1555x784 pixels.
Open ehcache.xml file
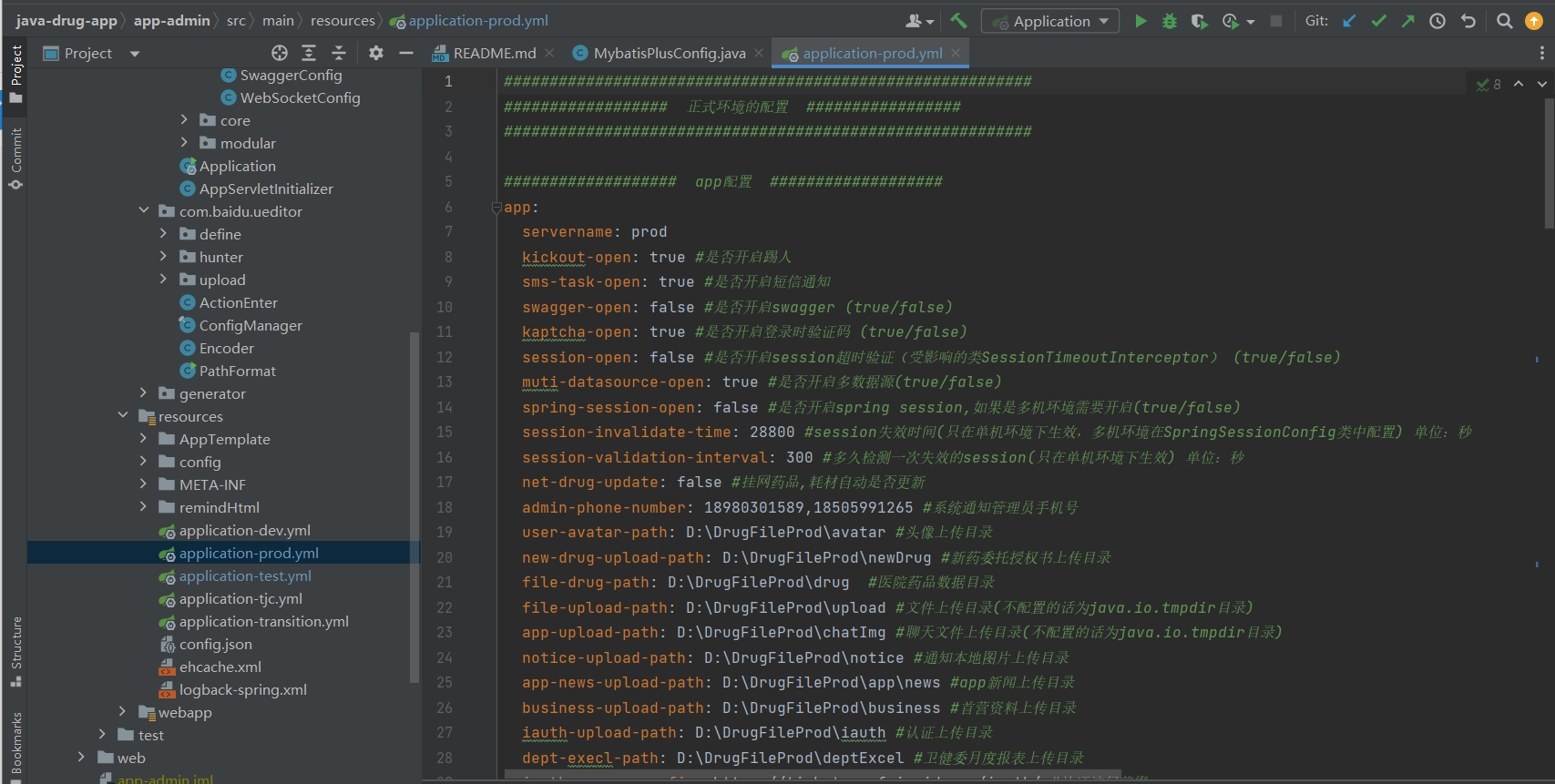click(x=220, y=667)
